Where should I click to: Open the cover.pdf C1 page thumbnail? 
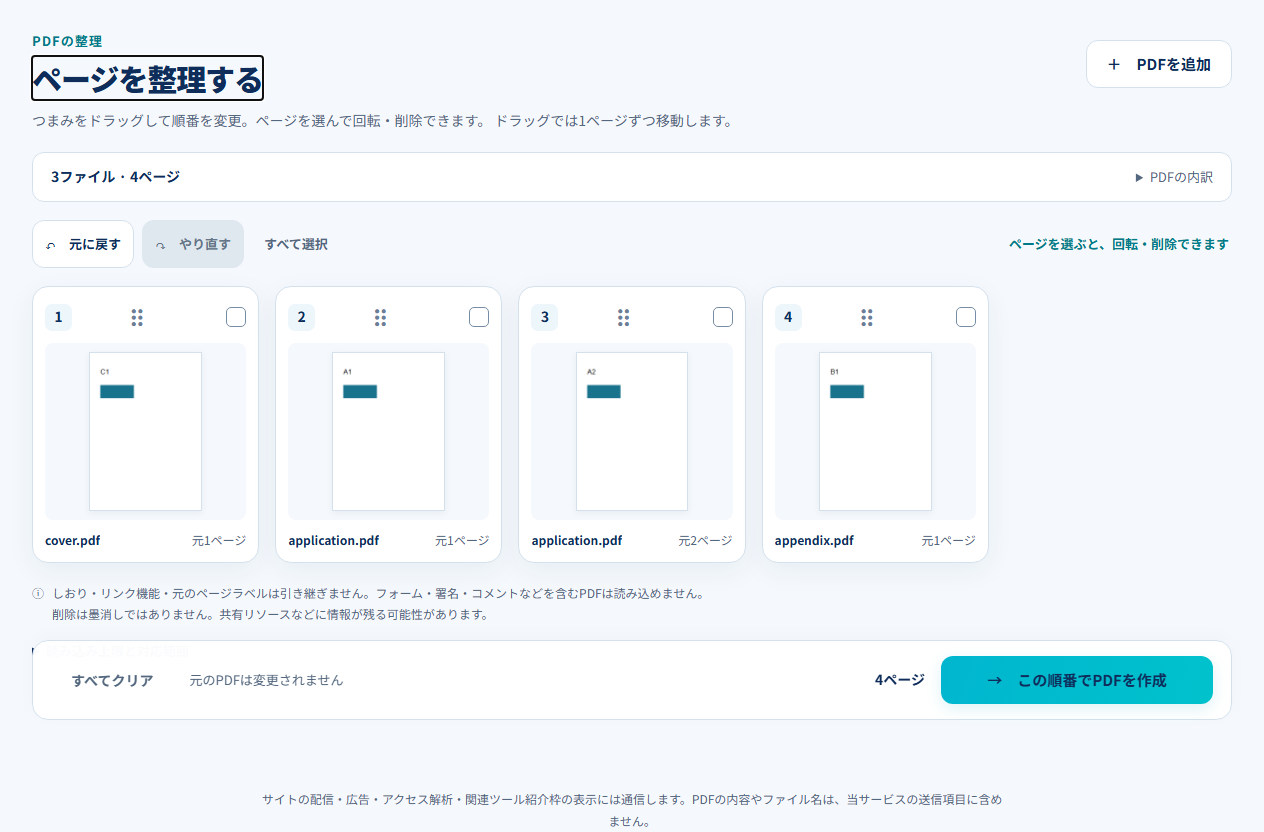pos(145,431)
